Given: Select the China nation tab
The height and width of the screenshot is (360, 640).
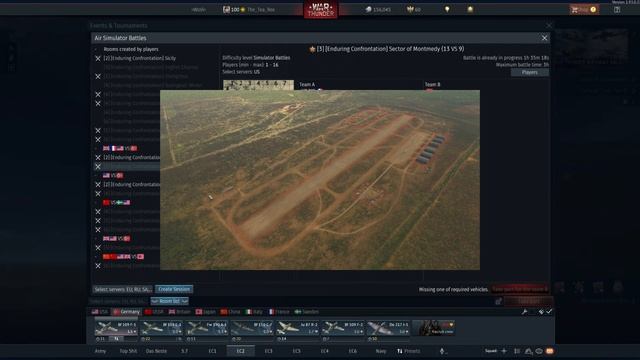Looking at the screenshot, I should [231, 312].
